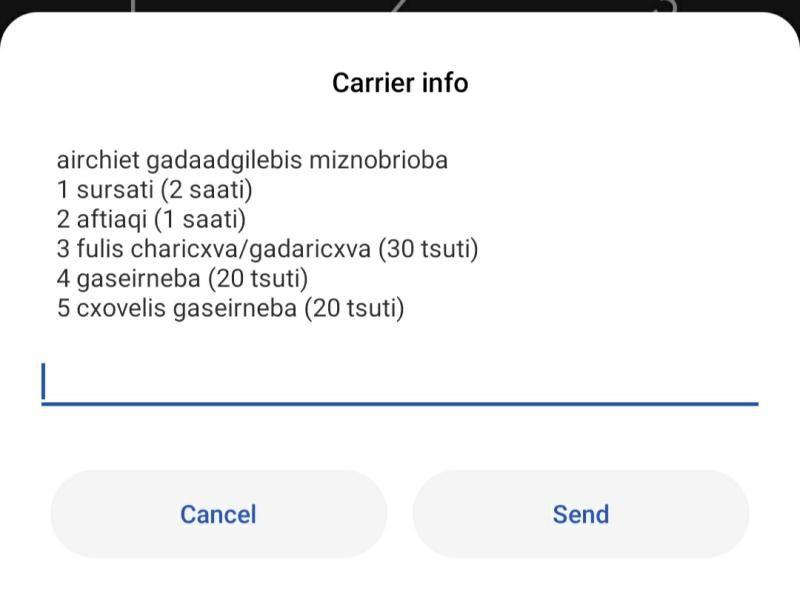800x602 pixels.
Task: Focus the USSD reply input field
Action: tap(399, 382)
